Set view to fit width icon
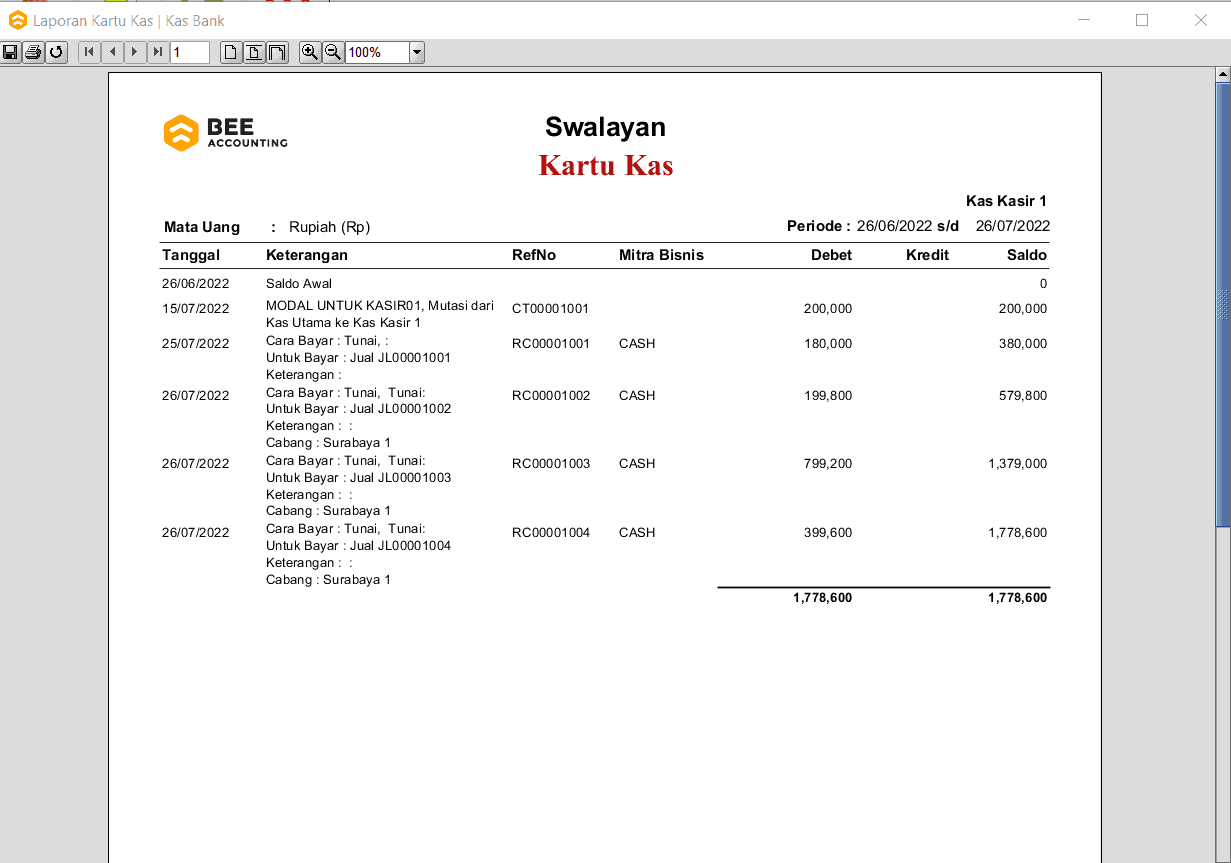This screenshot has width=1231, height=863. click(277, 52)
